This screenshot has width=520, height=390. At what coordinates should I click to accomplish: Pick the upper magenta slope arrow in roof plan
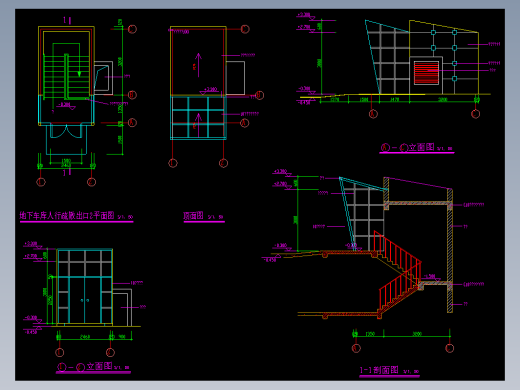(x=198, y=65)
